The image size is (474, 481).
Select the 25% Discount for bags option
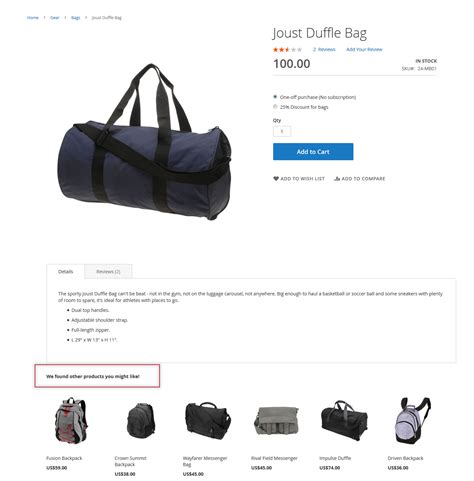pos(275,107)
